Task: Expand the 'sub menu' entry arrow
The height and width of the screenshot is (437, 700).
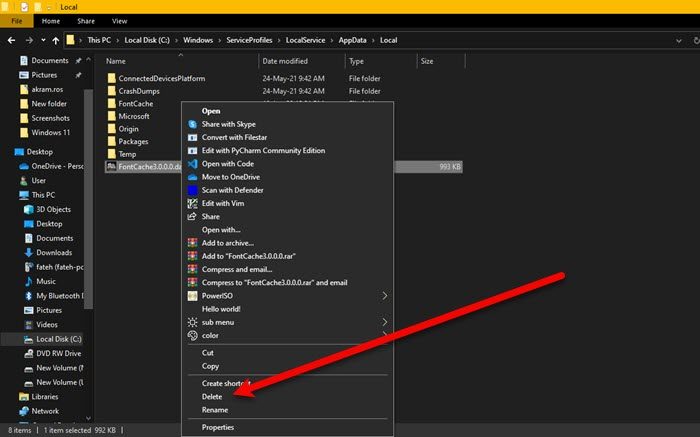Action: point(386,322)
